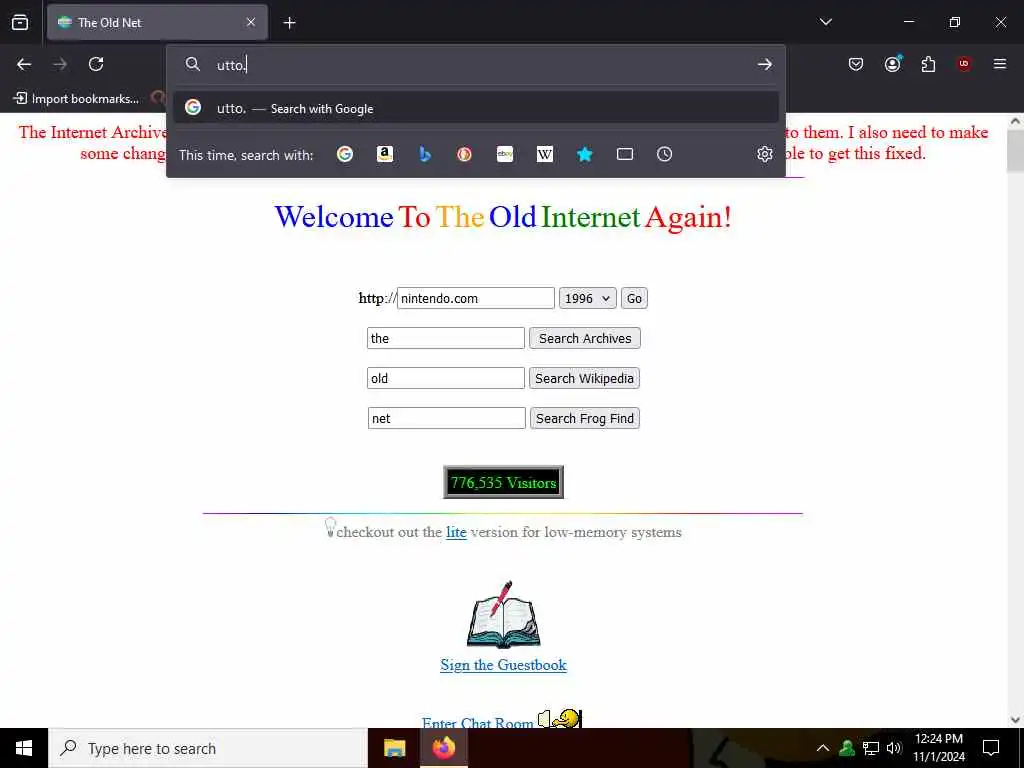
Task: Open File Explorer from taskbar
Action: tap(394, 748)
